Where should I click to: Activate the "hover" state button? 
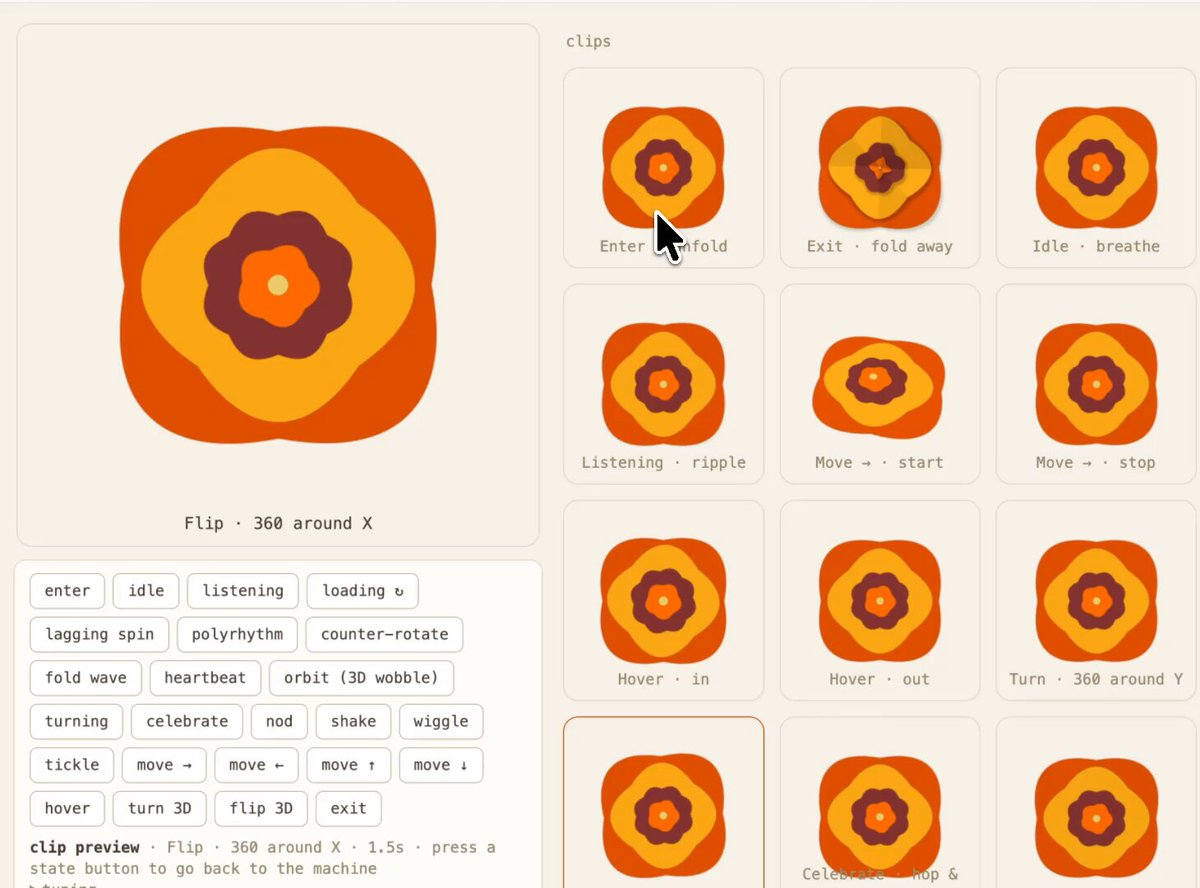click(67, 808)
